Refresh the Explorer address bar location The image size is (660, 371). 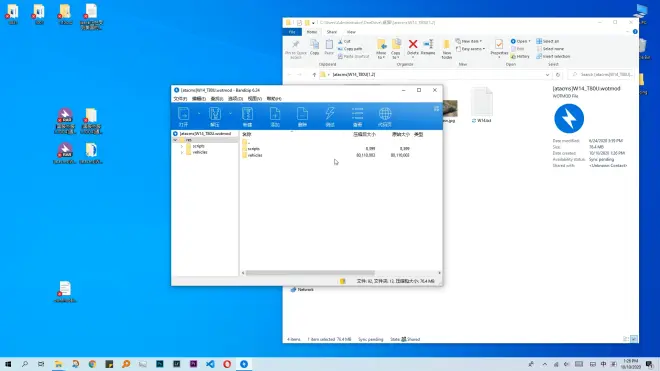(558, 75)
